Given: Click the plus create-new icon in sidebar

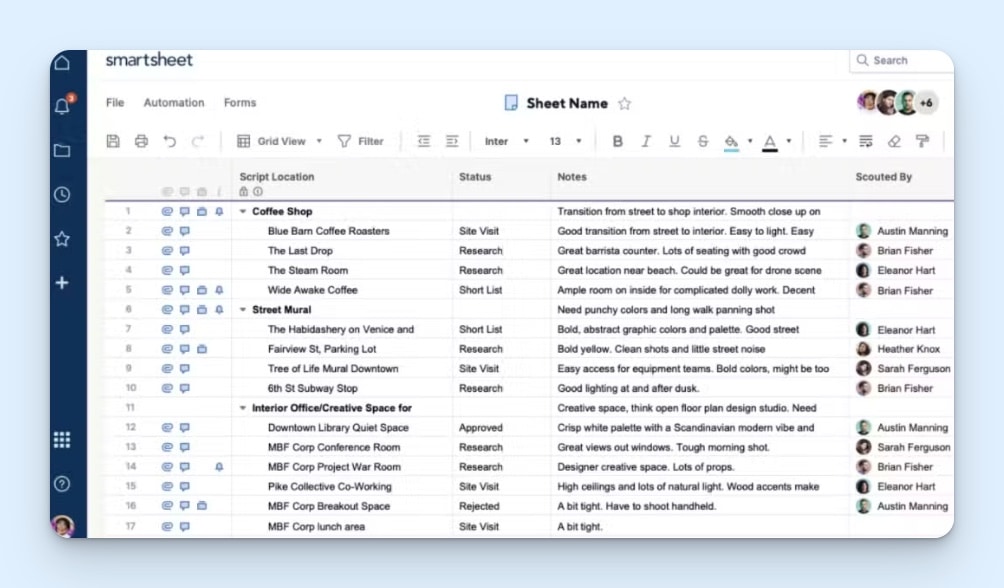Looking at the screenshot, I should 62,282.
